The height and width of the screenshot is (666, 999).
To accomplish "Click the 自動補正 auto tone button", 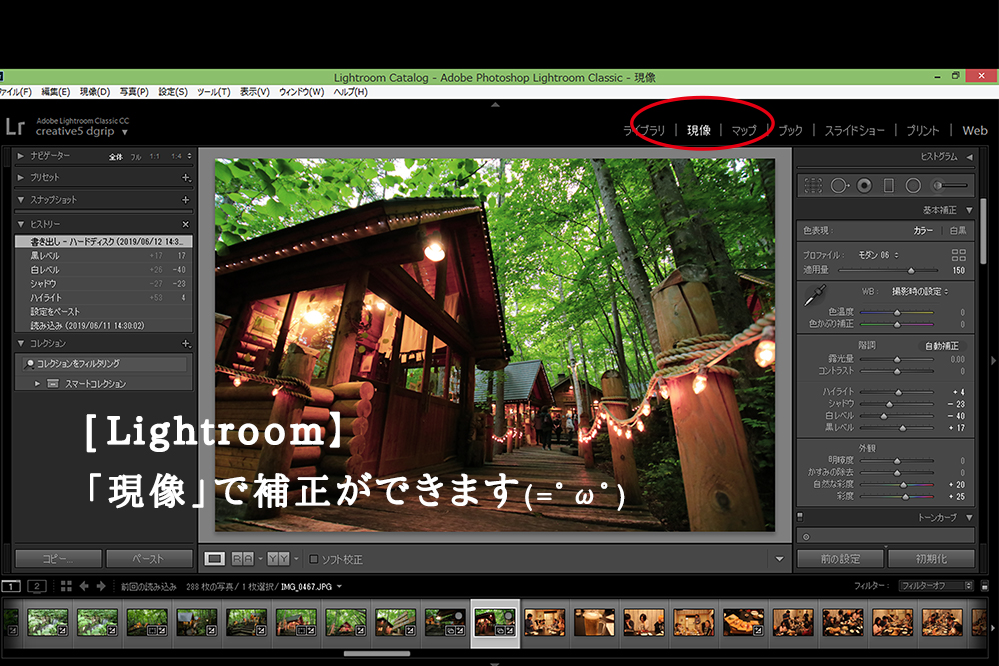I will point(942,346).
